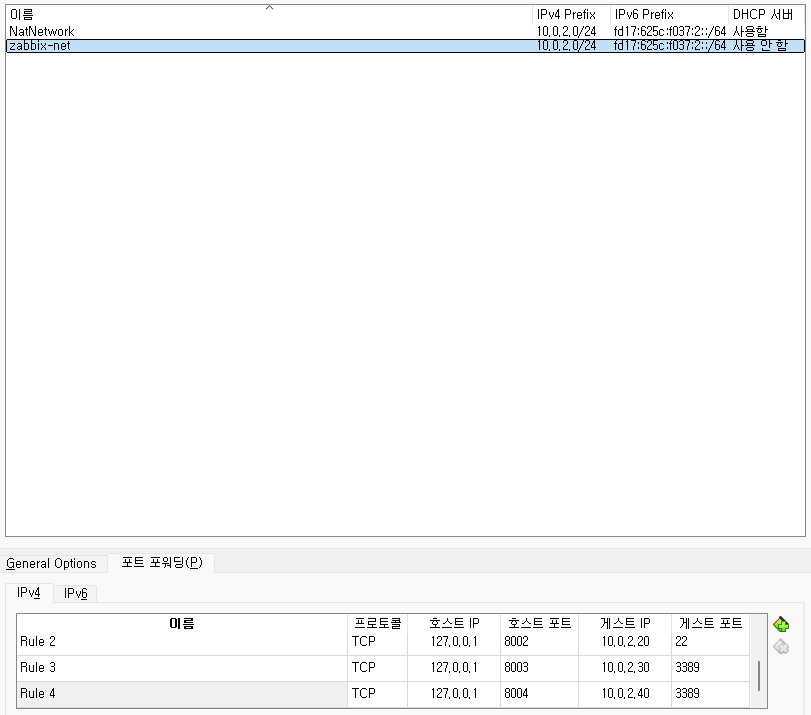Image resolution: width=811 pixels, height=715 pixels.
Task: Select Rule 2 name cell
Action: tap(182, 642)
